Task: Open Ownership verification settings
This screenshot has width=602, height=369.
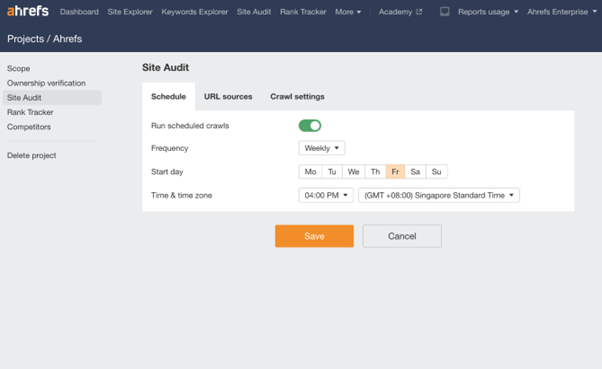Action: 46,83
